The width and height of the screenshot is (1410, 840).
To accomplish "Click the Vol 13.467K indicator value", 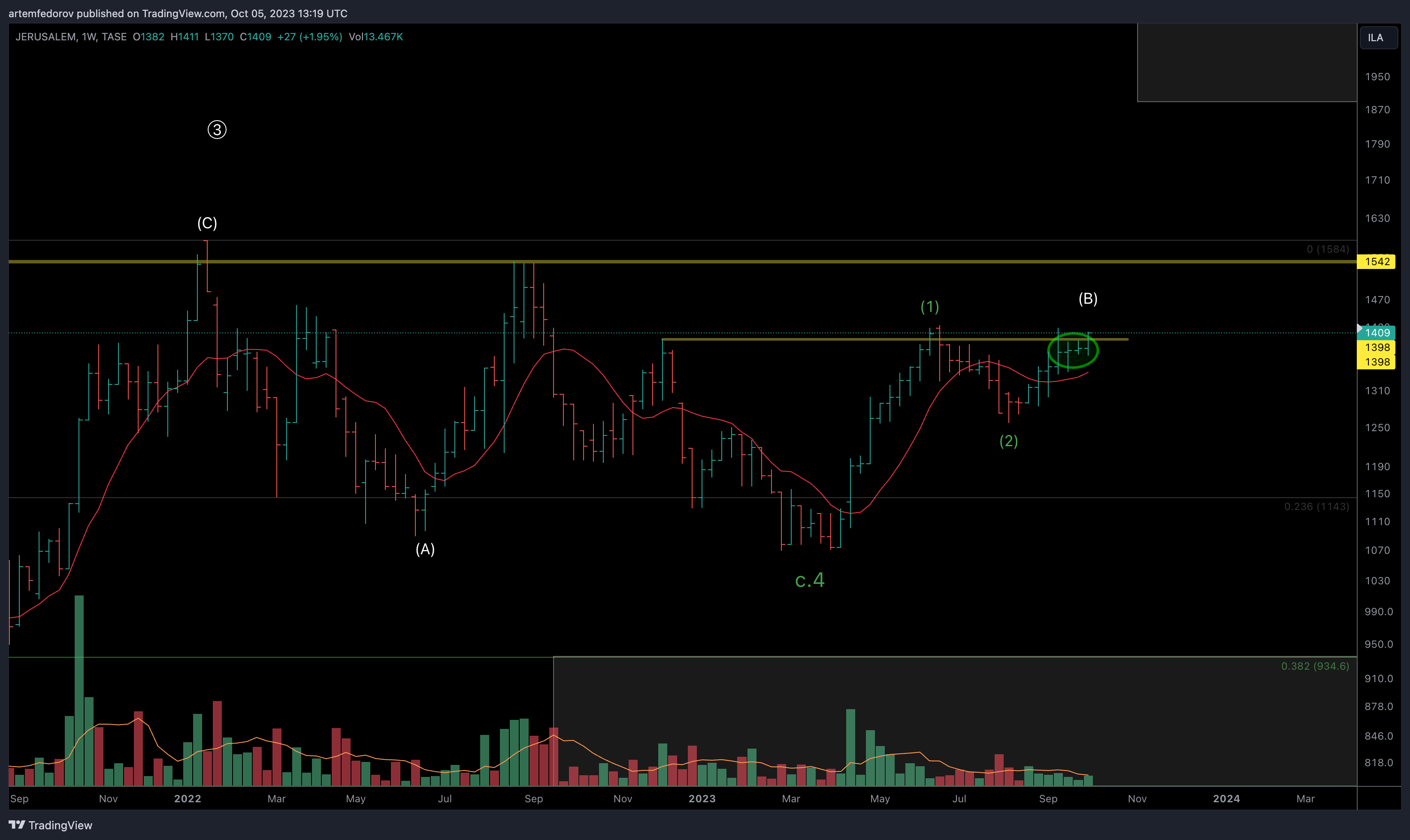I will [x=376, y=37].
